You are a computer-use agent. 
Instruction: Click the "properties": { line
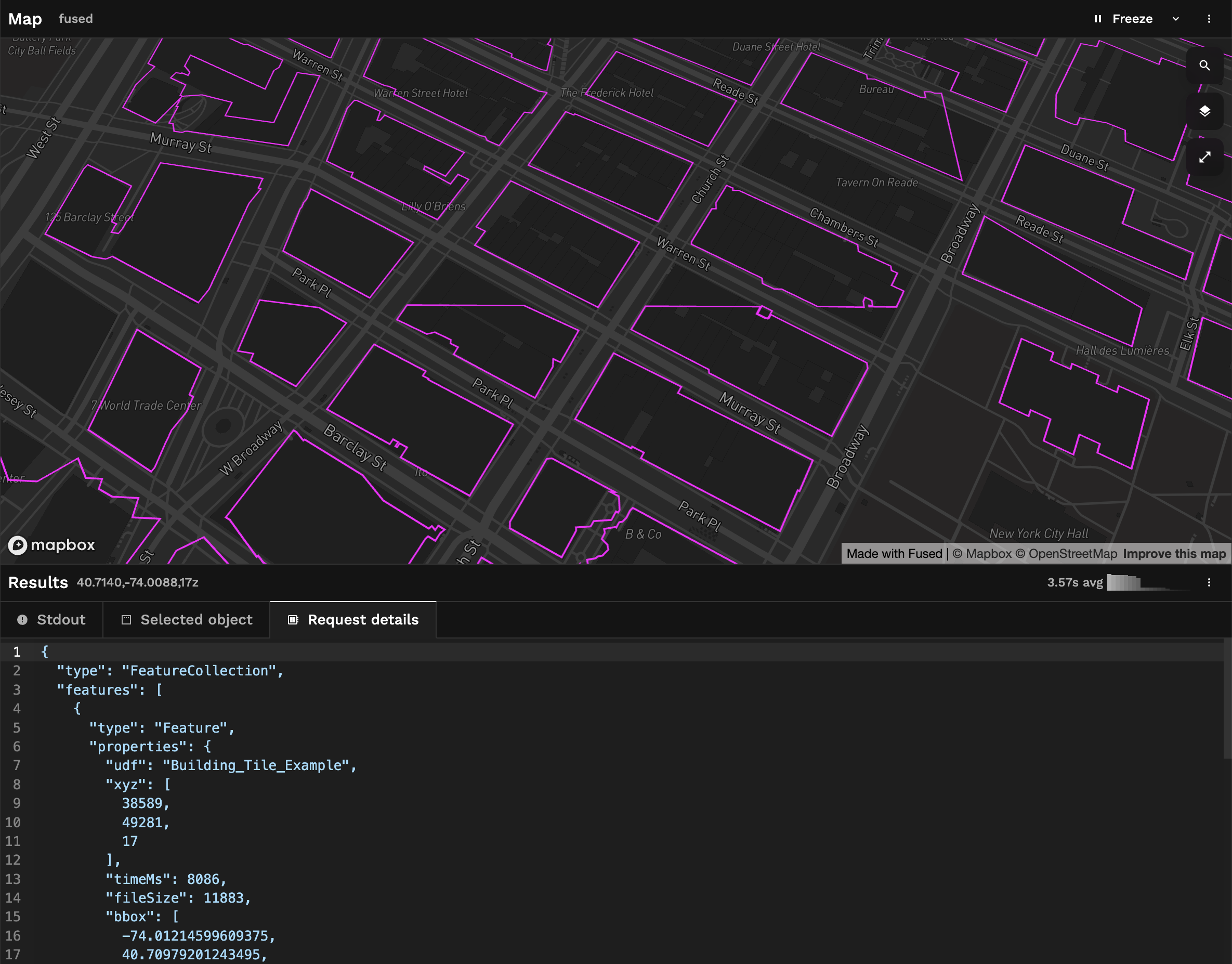(150, 747)
